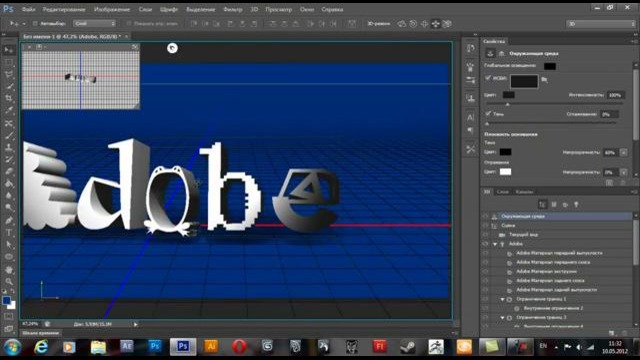Click the Scale 3D object mode icon
The height and width of the screenshot is (360, 640).
447,24
